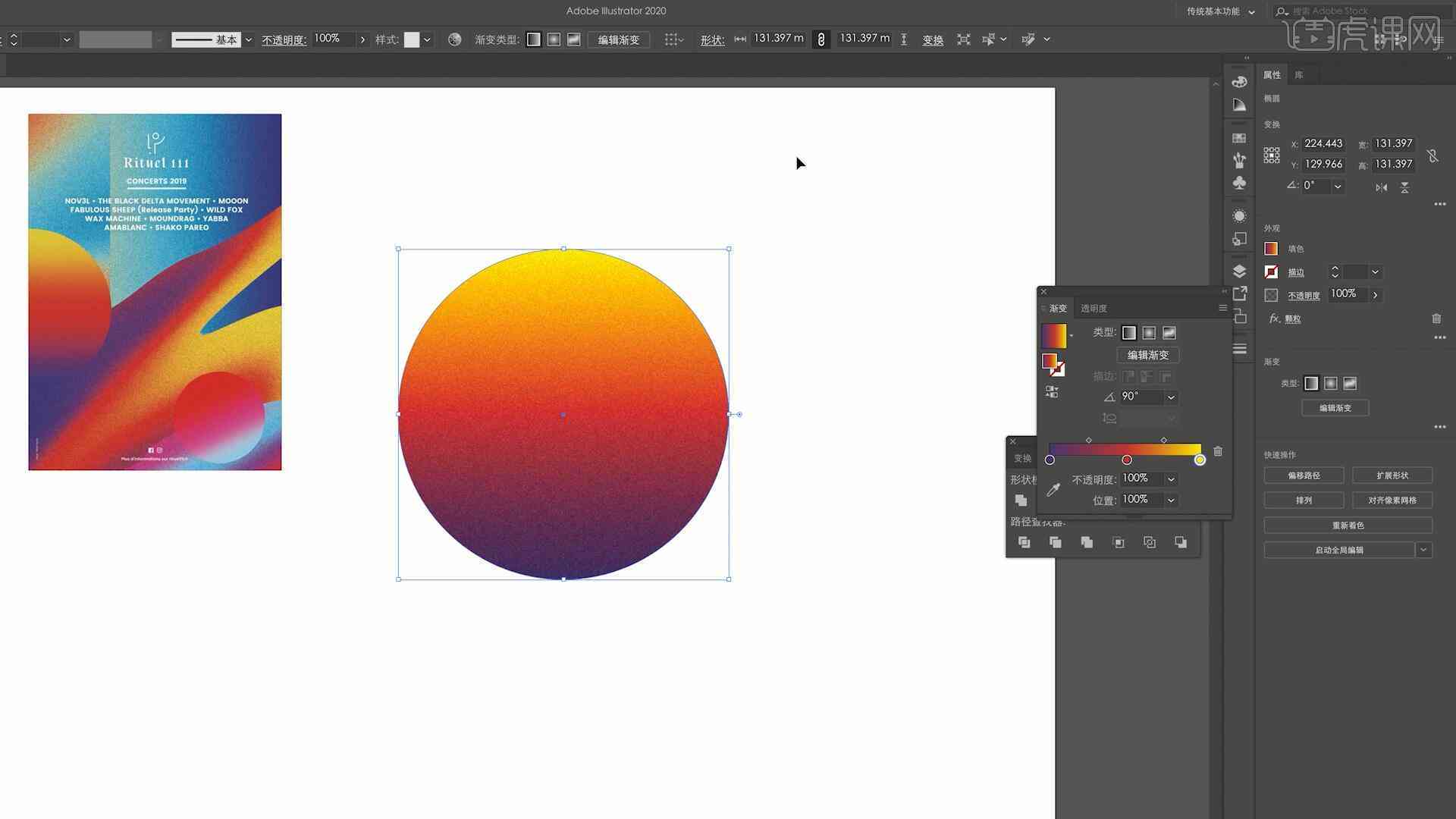Select the purple gradient stop
Screen dimensions: 1456x819
[x=1050, y=460]
